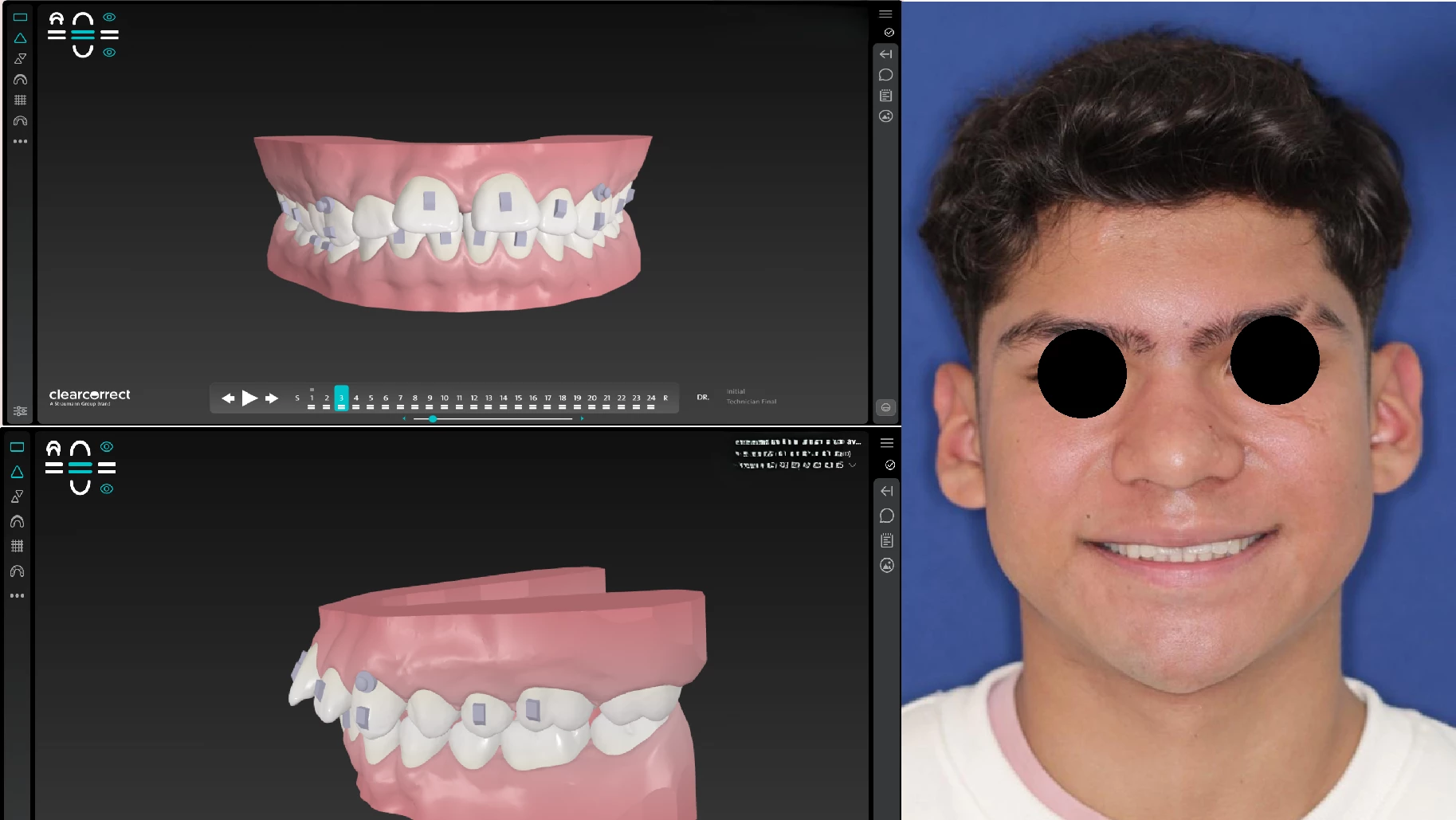Open the hamburger menu of the upper viewer
This screenshot has width=1456, height=820.
tap(885, 14)
